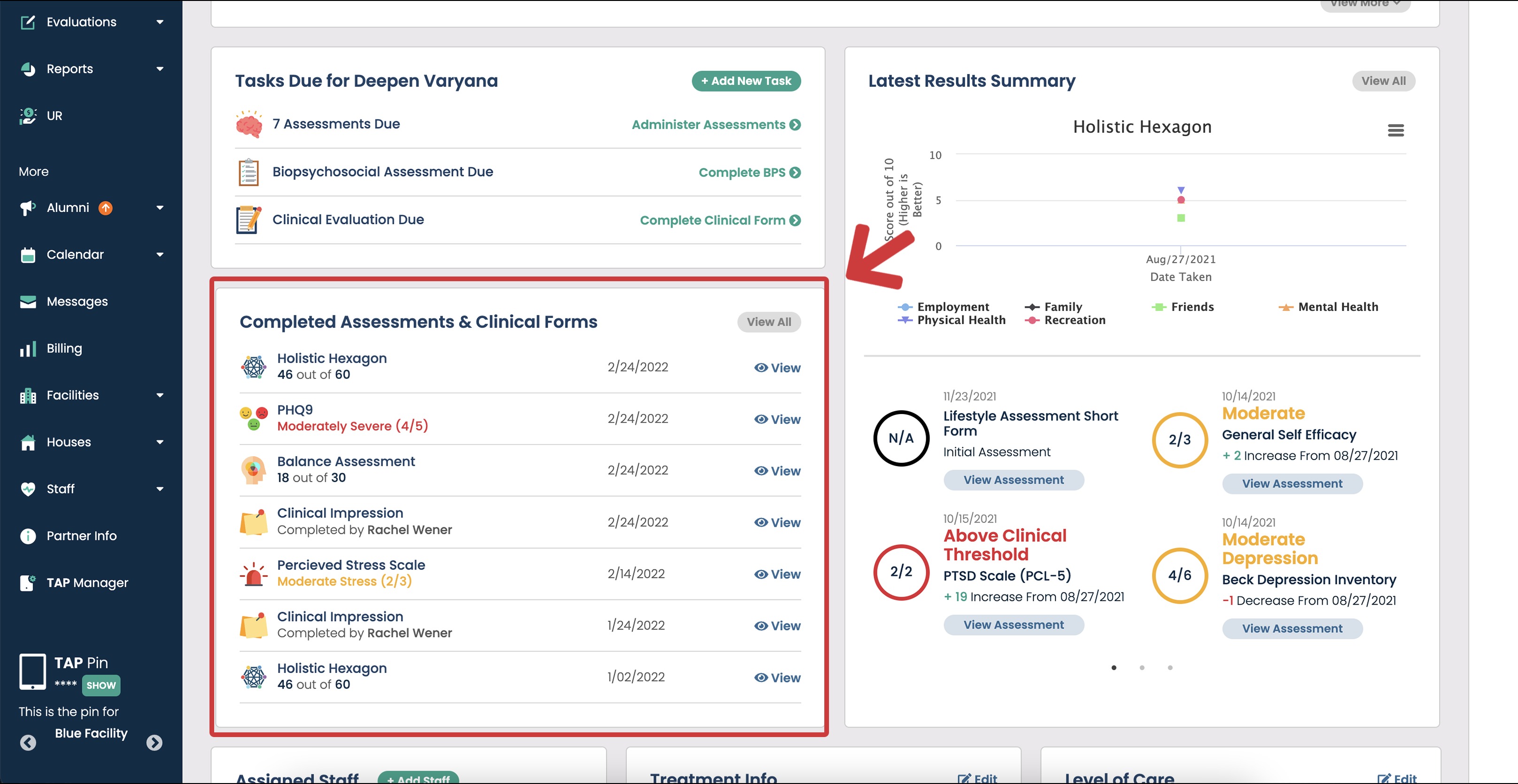Click the Messages envelope icon
Viewport: 1518px width, 784px height.
click(28, 301)
